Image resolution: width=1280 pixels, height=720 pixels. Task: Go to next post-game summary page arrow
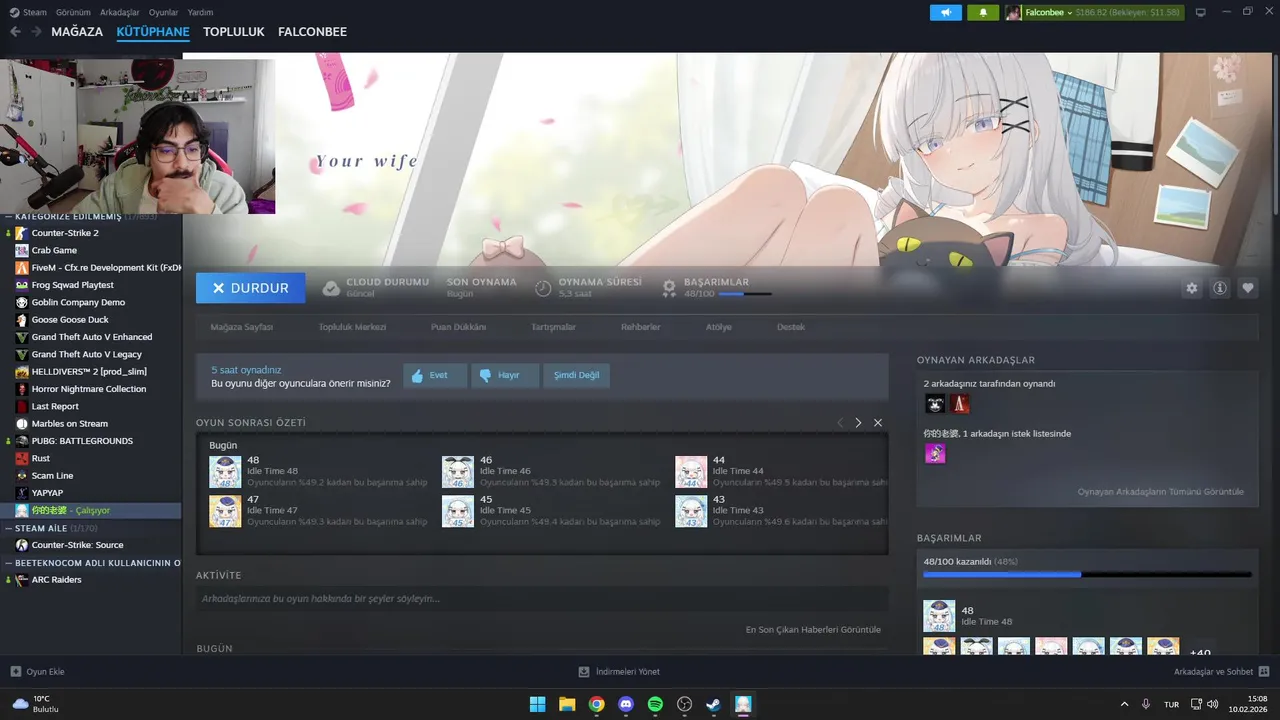(858, 423)
